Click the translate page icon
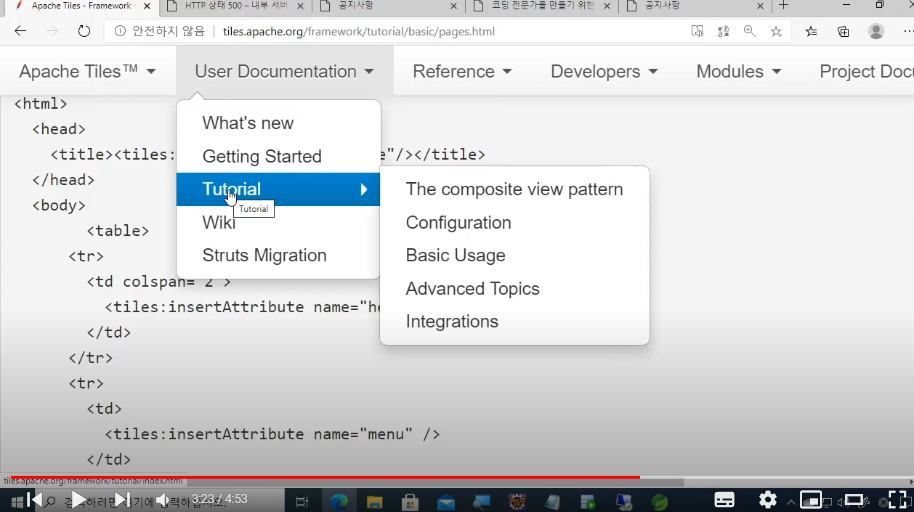This screenshot has width=914, height=512. (723, 31)
